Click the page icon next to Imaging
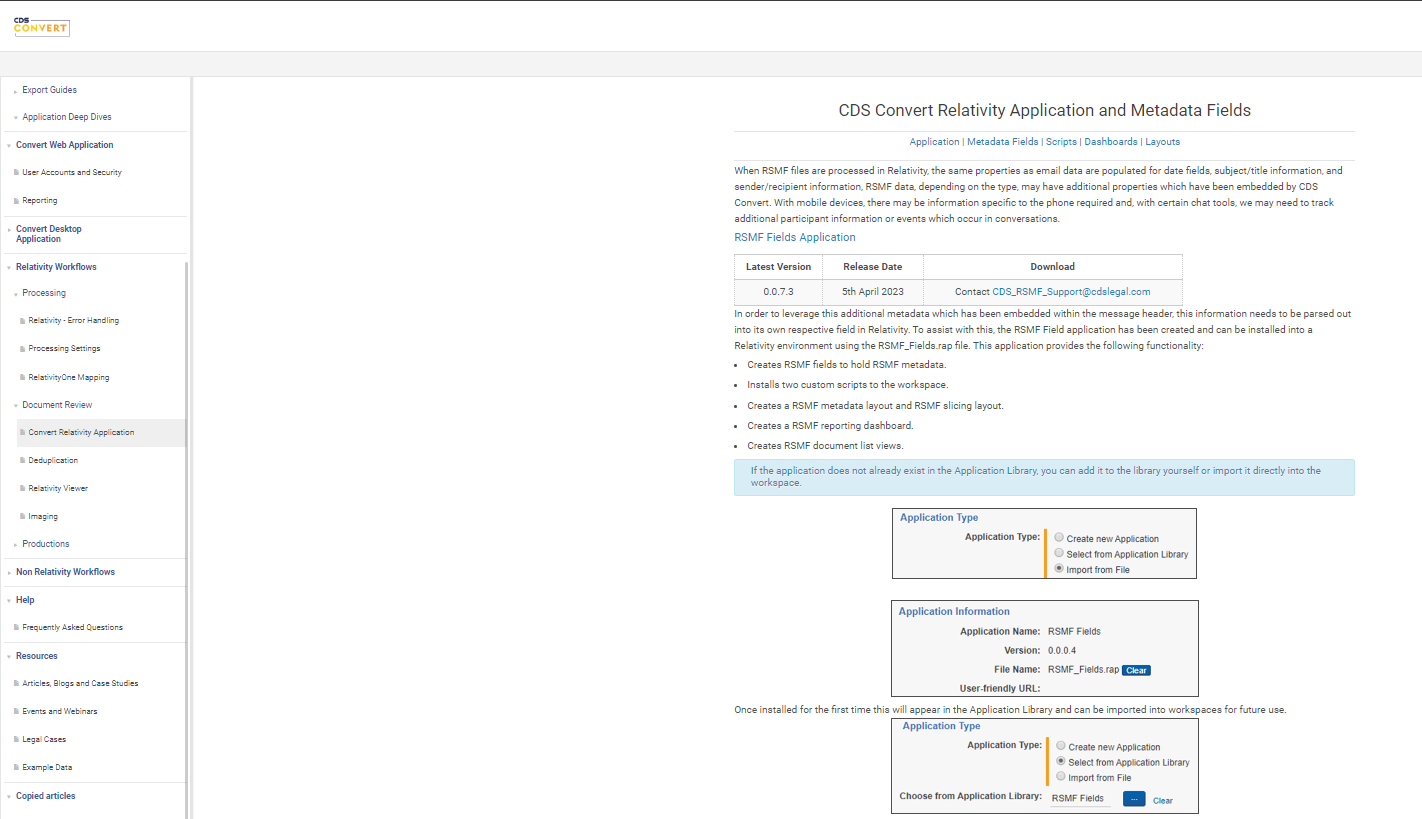The height and width of the screenshot is (819, 1422). click(x=22, y=517)
